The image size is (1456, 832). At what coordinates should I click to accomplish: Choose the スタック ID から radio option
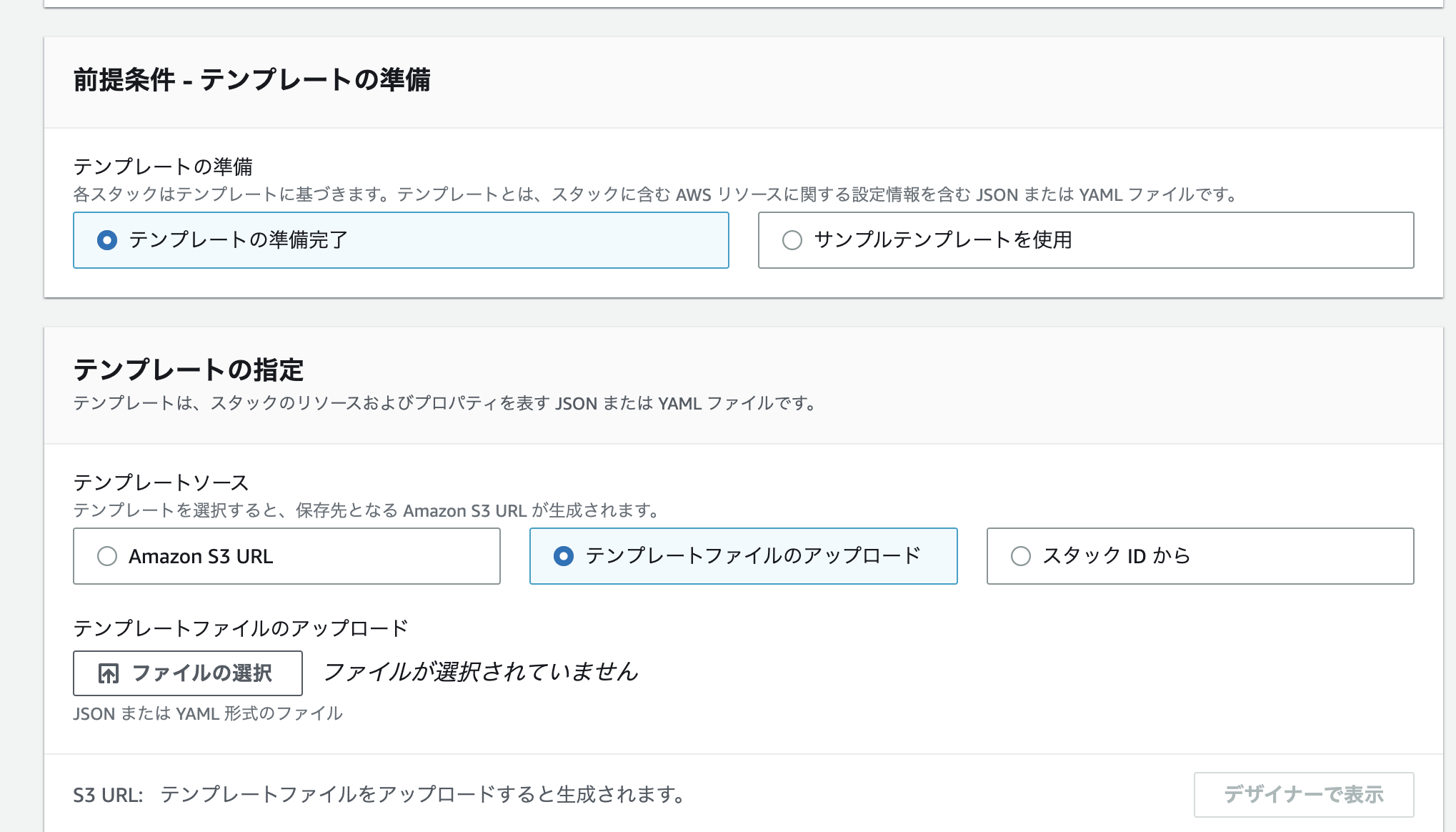point(1200,556)
